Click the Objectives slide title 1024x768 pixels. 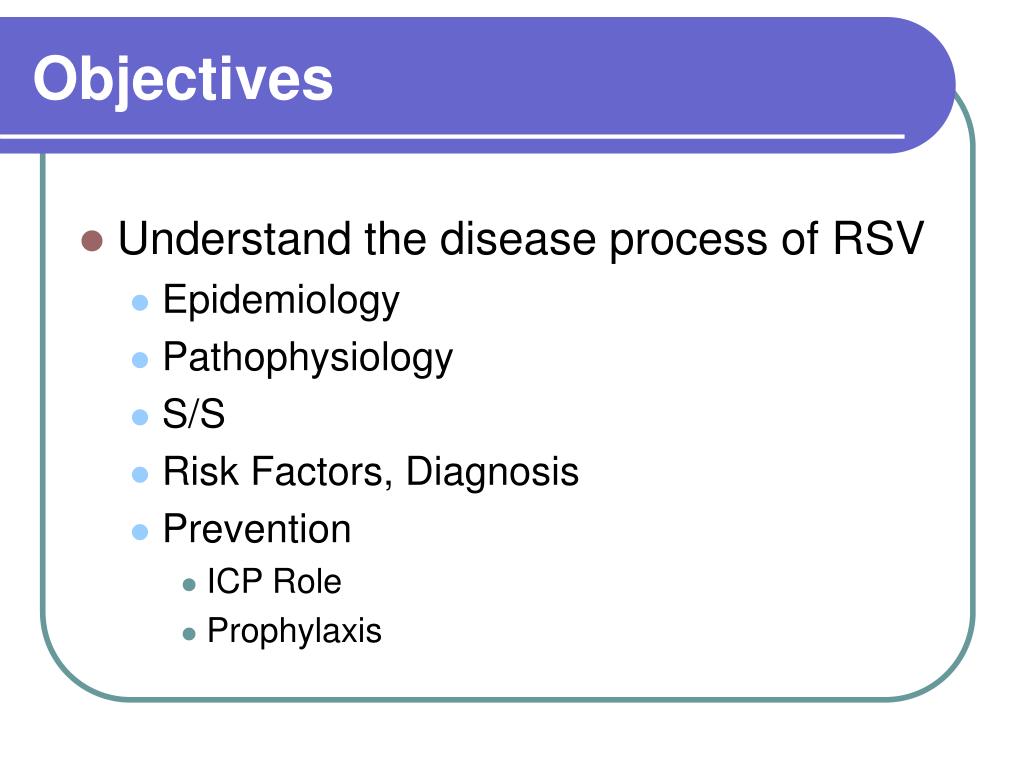[183, 80]
